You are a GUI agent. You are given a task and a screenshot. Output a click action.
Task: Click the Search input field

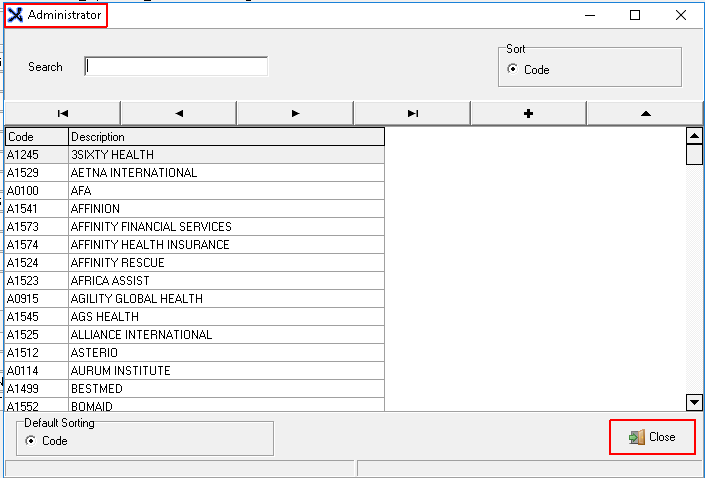(x=176, y=67)
